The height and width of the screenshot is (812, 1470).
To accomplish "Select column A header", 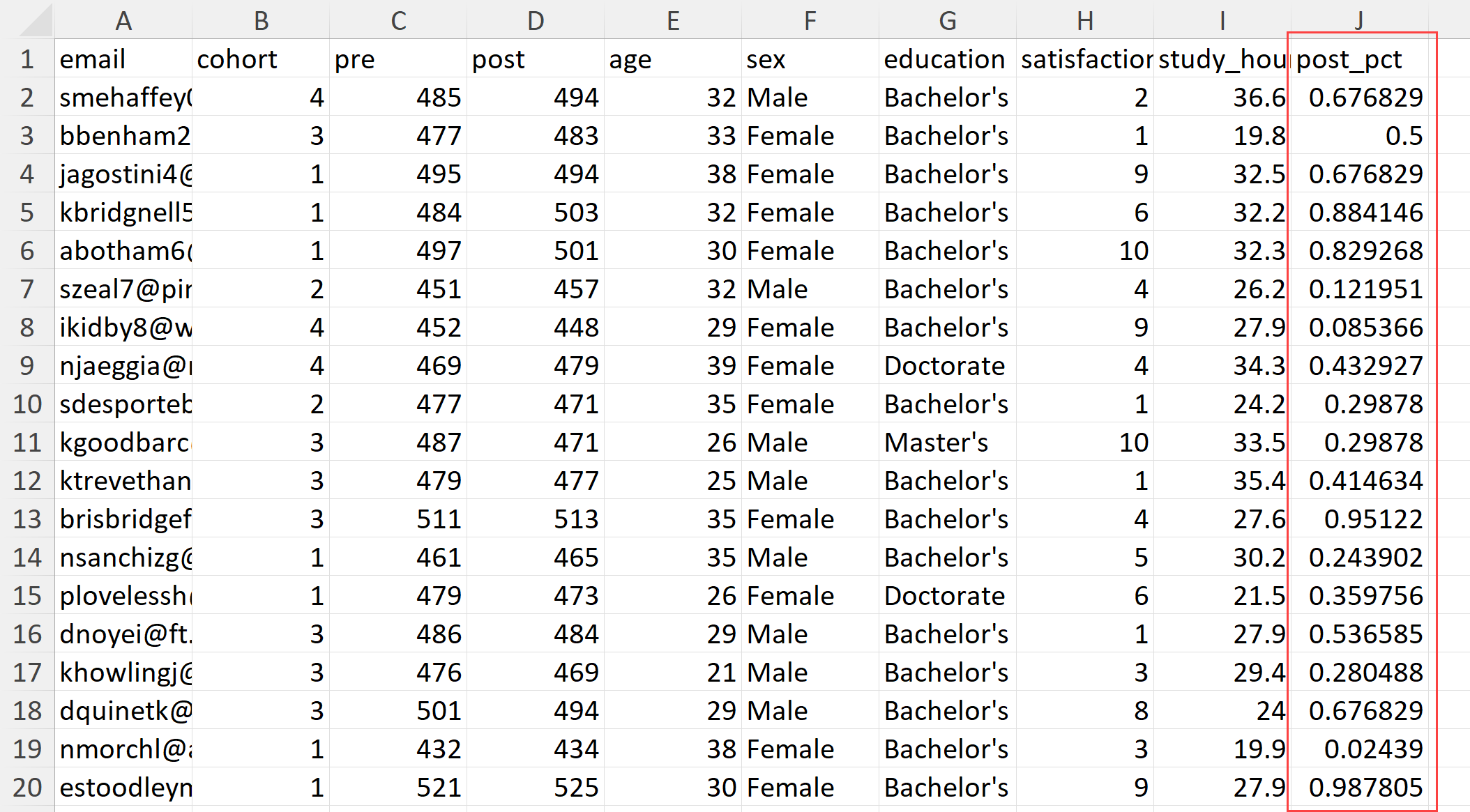I will (x=123, y=20).
